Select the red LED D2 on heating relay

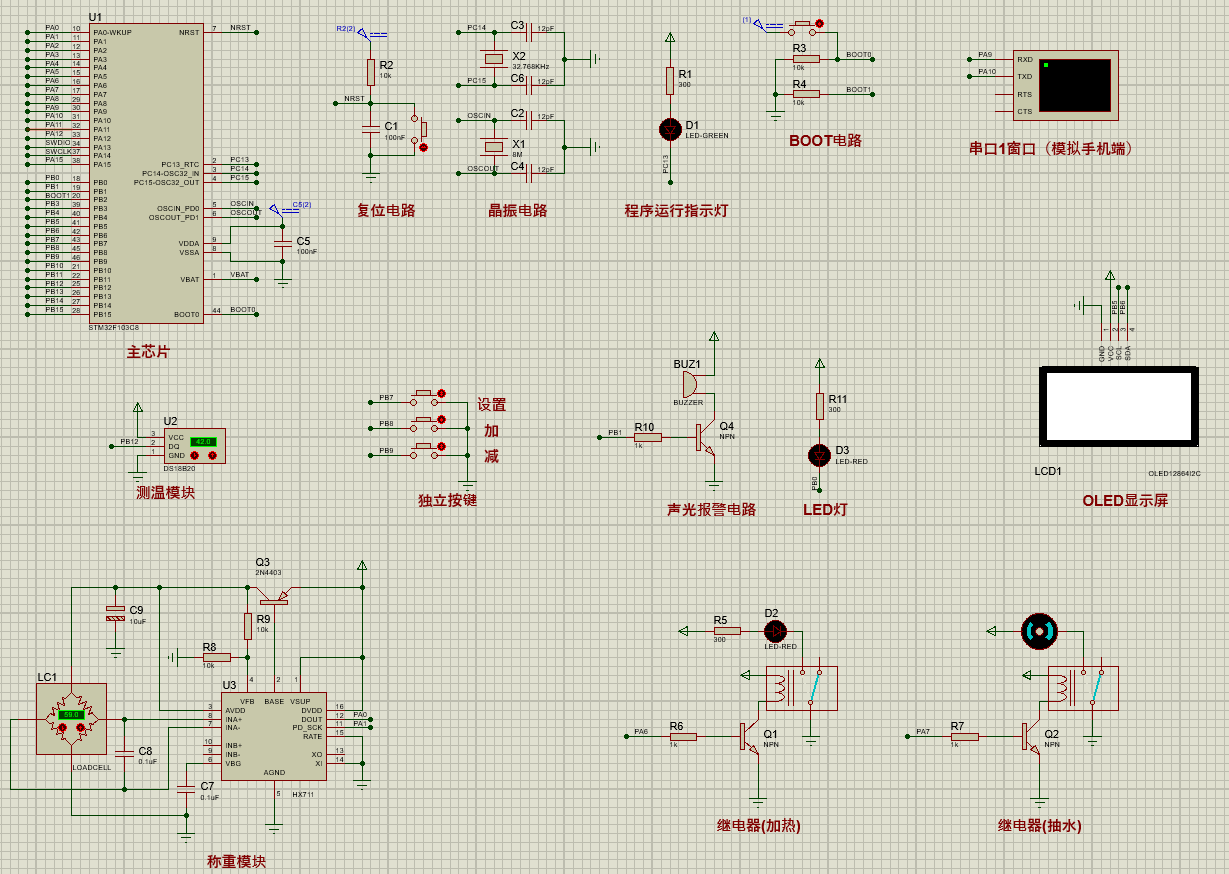tap(776, 631)
